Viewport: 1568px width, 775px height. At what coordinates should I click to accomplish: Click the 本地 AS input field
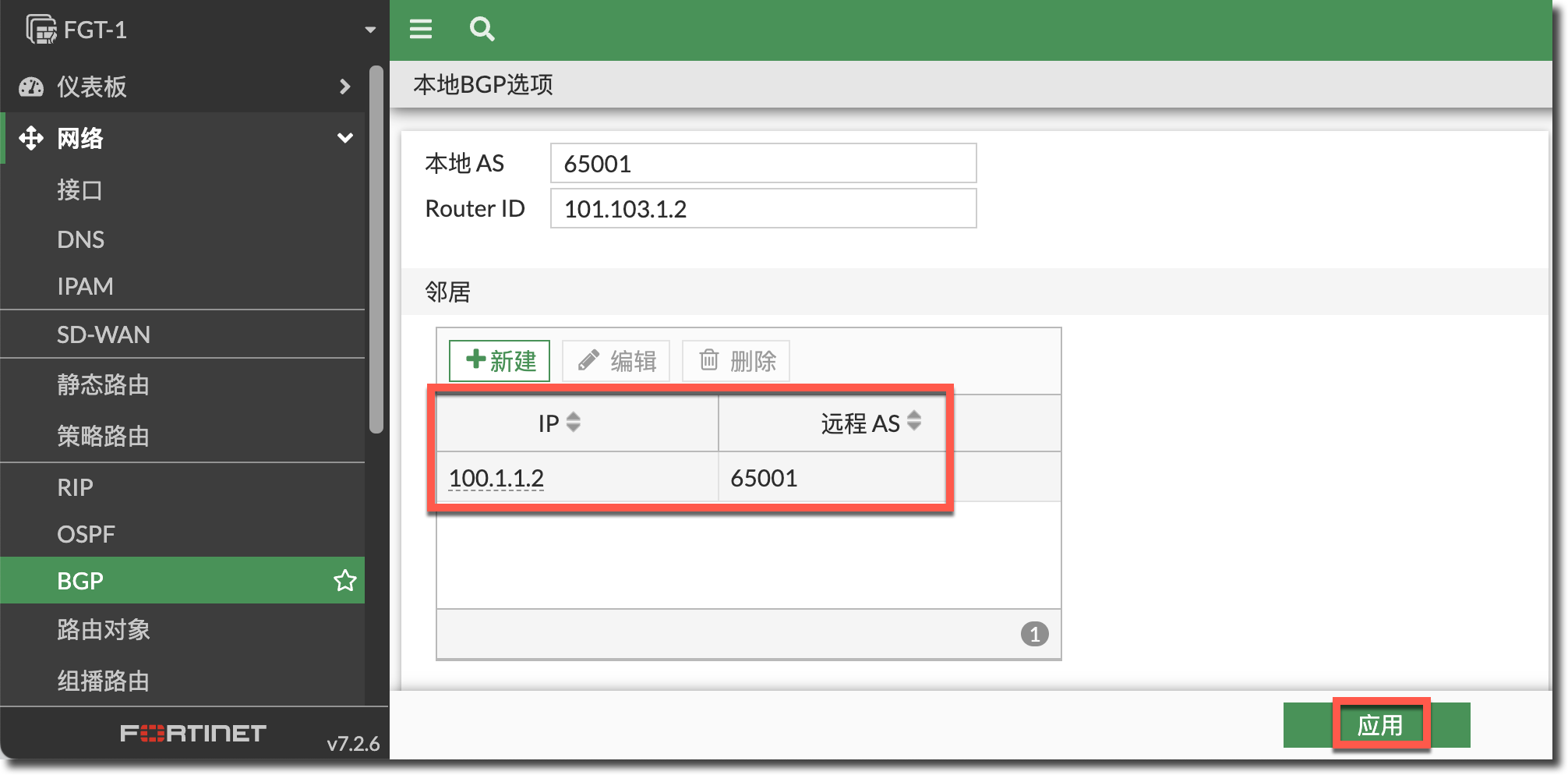pos(762,164)
